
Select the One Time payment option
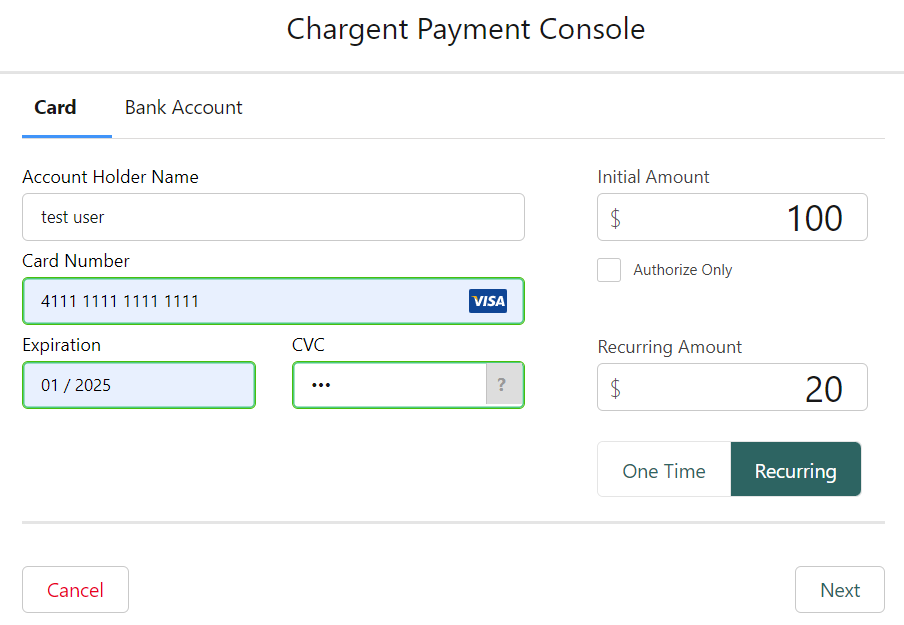click(663, 469)
